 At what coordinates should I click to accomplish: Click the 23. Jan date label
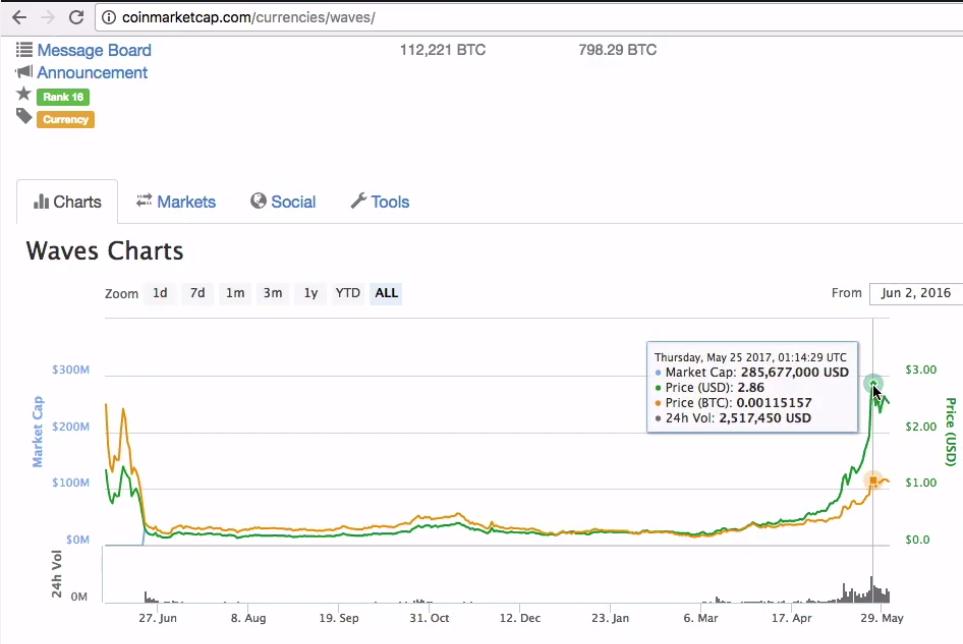pyautogui.click(x=610, y=618)
